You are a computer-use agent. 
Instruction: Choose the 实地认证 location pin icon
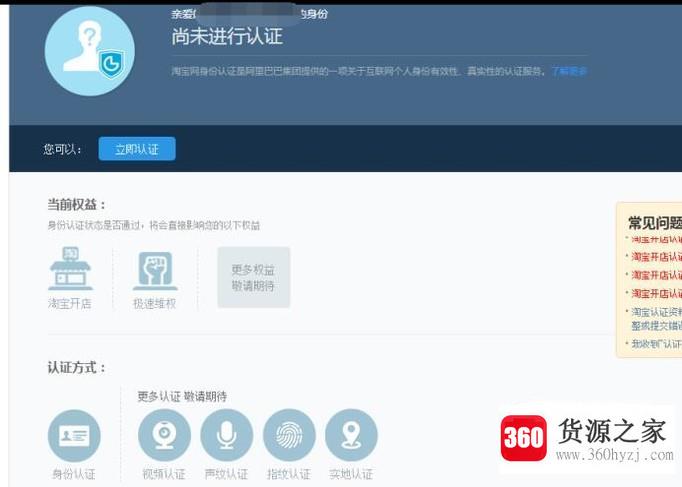[x=351, y=435]
